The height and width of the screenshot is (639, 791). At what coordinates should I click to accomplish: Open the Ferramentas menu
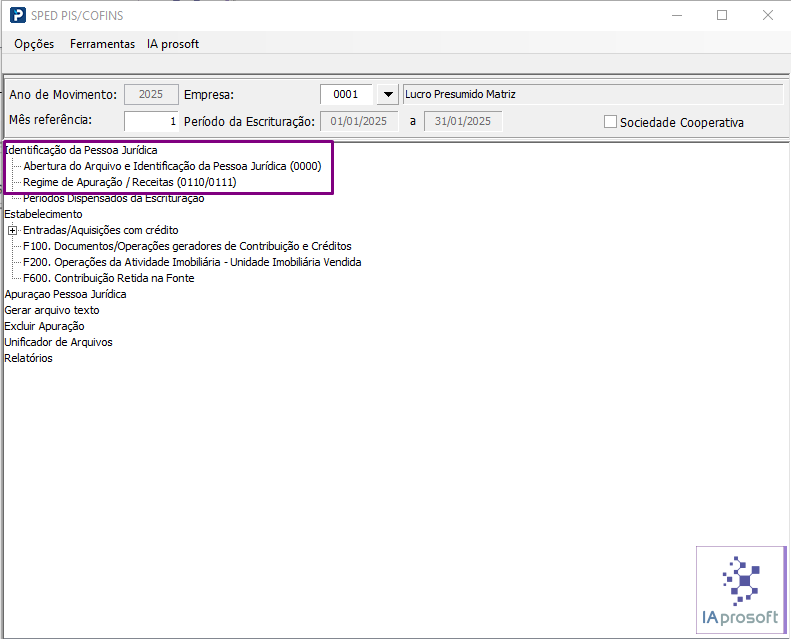(x=102, y=44)
